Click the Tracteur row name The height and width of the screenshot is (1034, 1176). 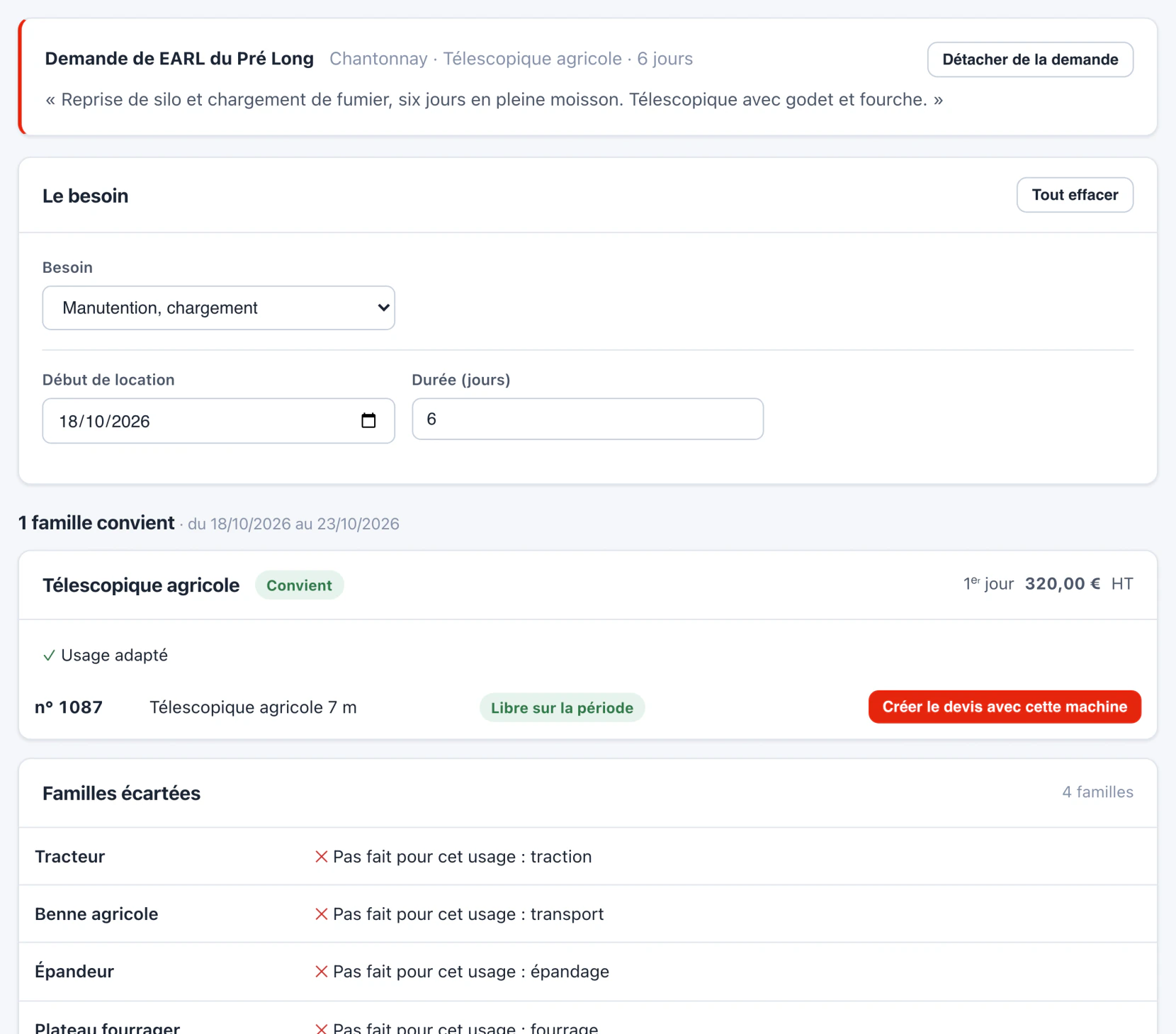coord(70,857)
